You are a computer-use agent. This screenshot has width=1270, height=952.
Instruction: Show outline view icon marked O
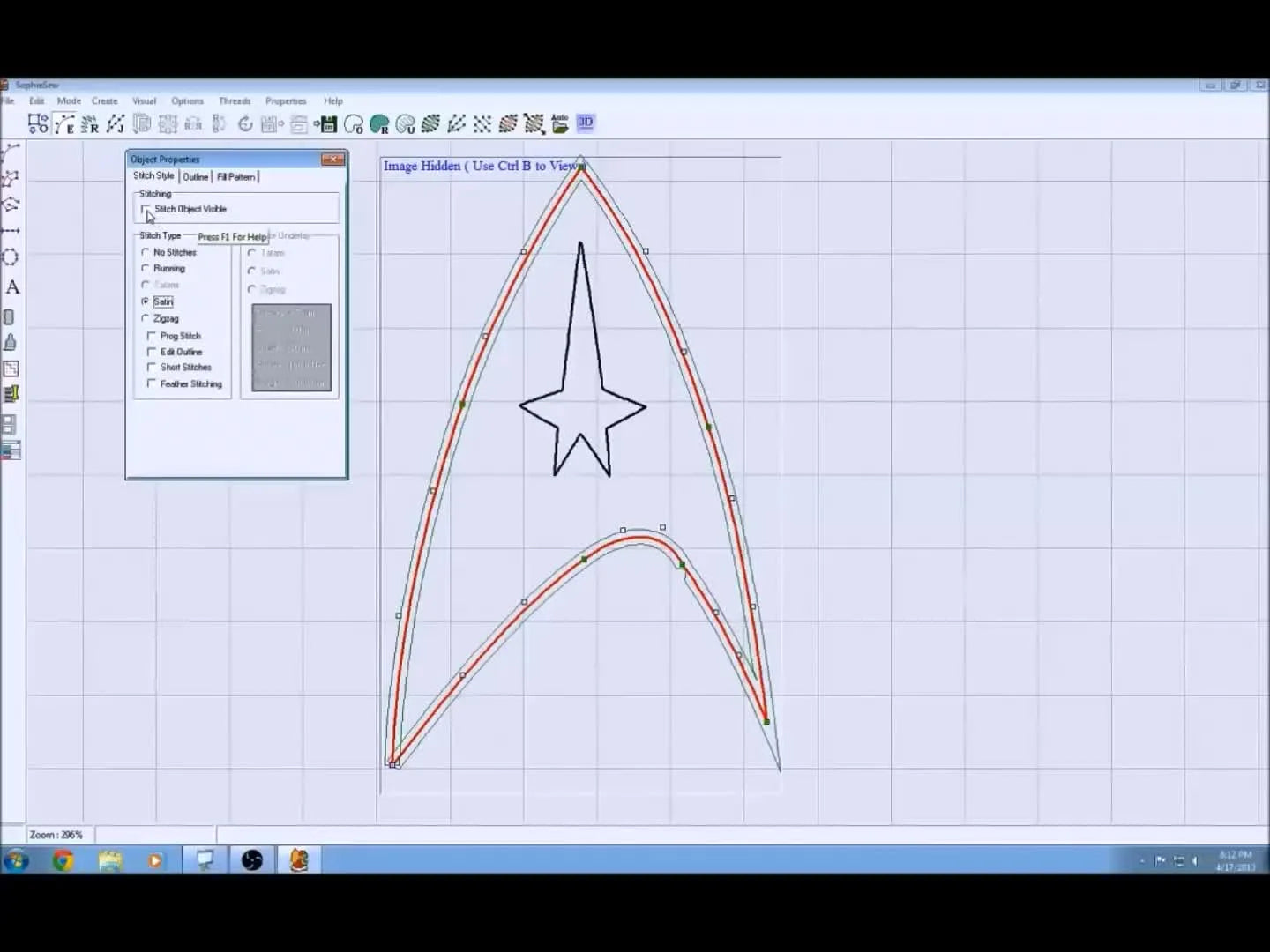(x=354, y=123)
